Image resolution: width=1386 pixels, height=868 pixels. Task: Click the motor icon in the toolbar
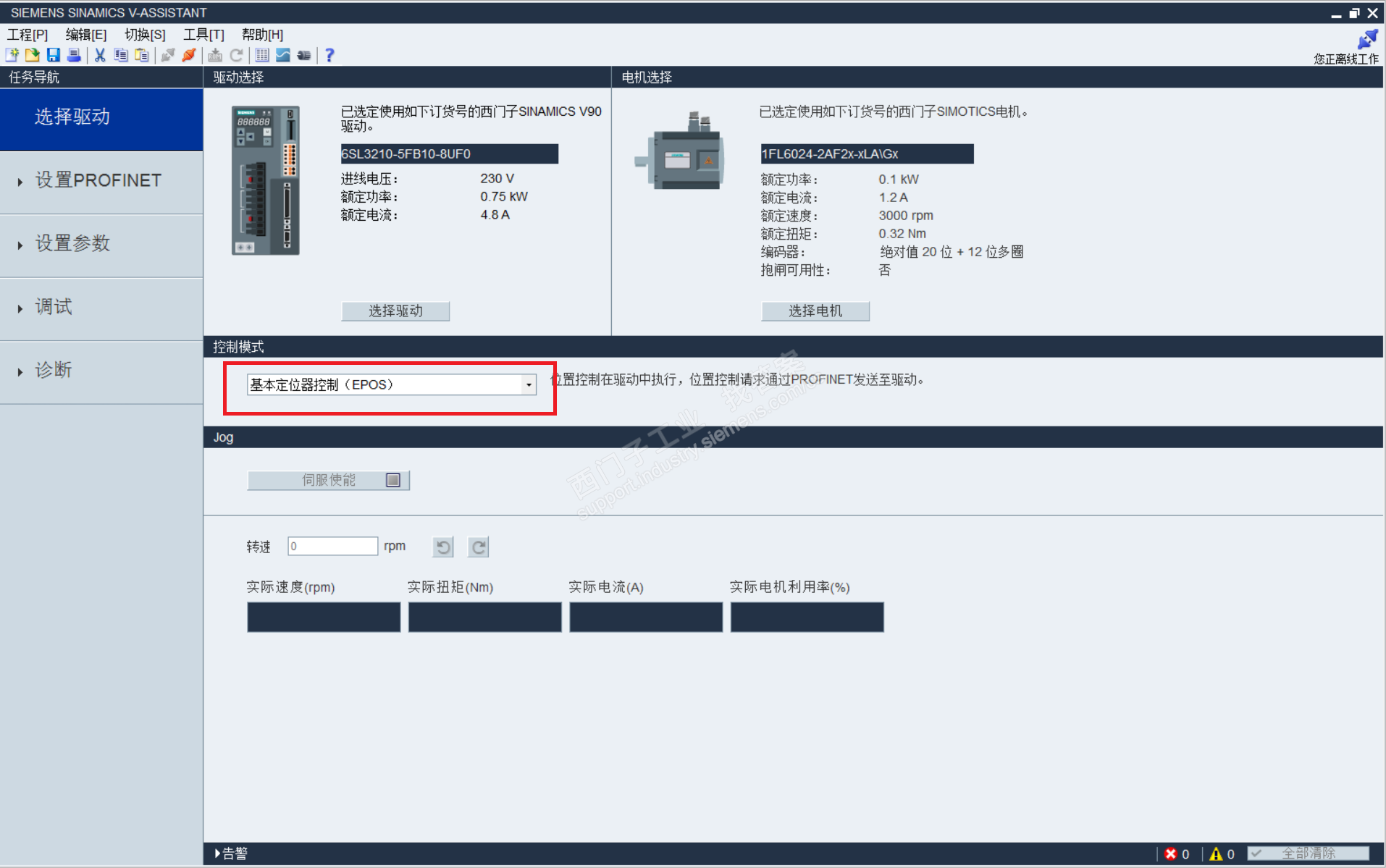(304, 55)
